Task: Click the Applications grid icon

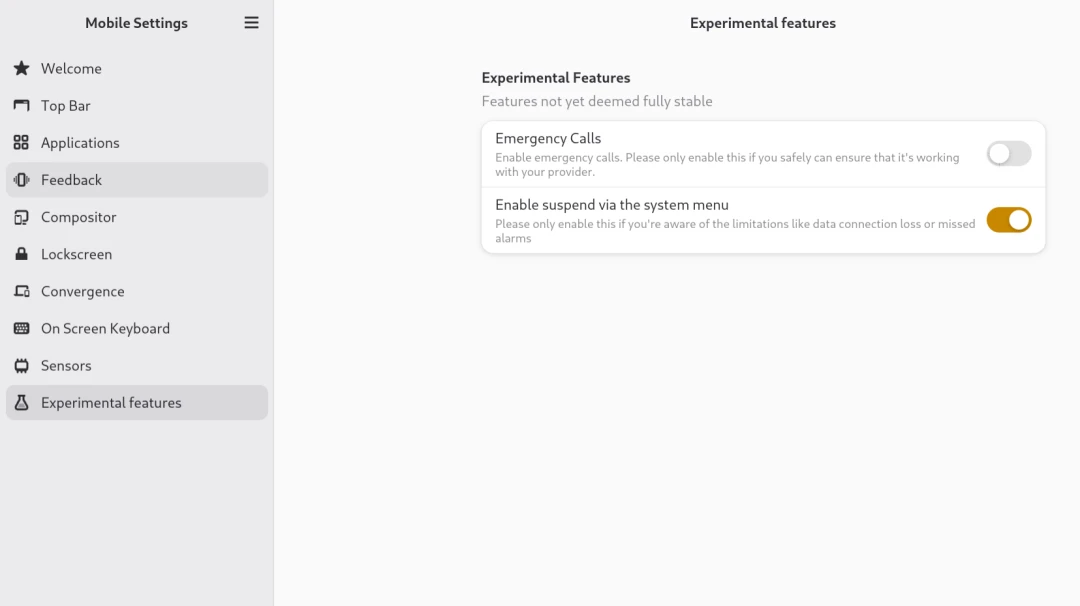Action: (21, 143)
